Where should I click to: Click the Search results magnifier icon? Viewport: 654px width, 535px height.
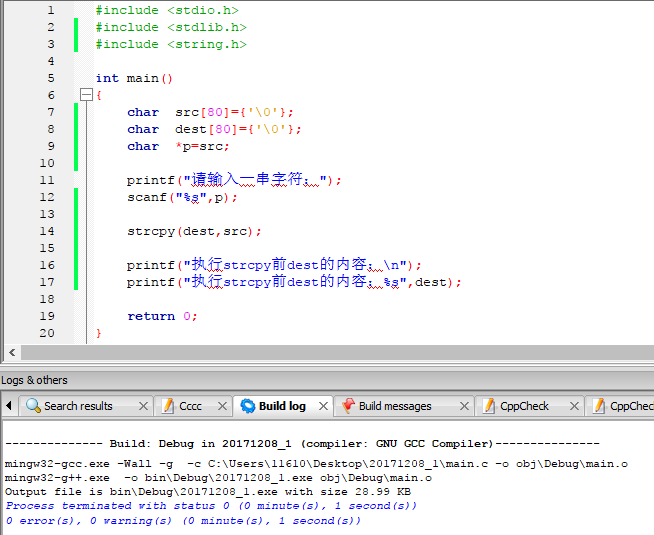pos(33,406)
